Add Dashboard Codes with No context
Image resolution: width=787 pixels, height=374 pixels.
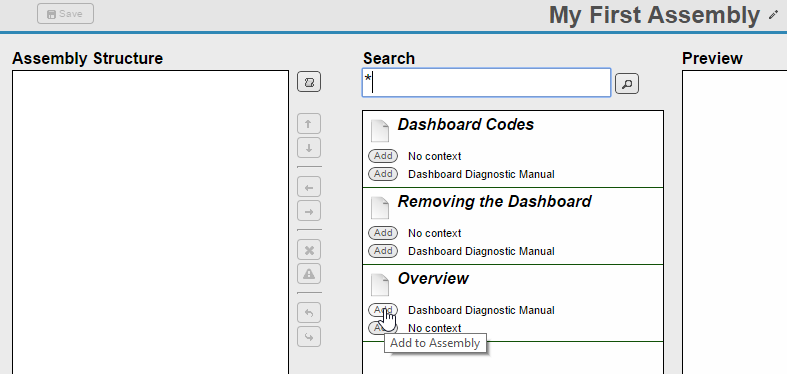pos(383,156)
